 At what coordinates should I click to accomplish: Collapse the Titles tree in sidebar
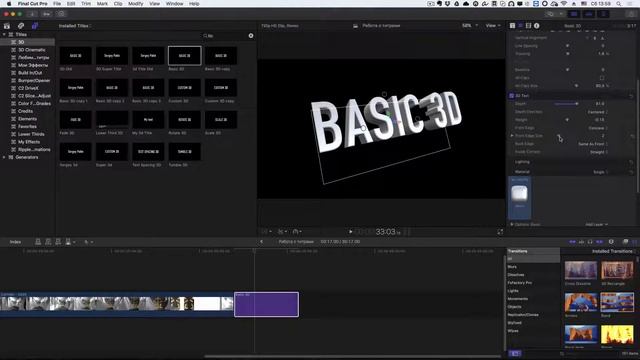click(4, 34)
